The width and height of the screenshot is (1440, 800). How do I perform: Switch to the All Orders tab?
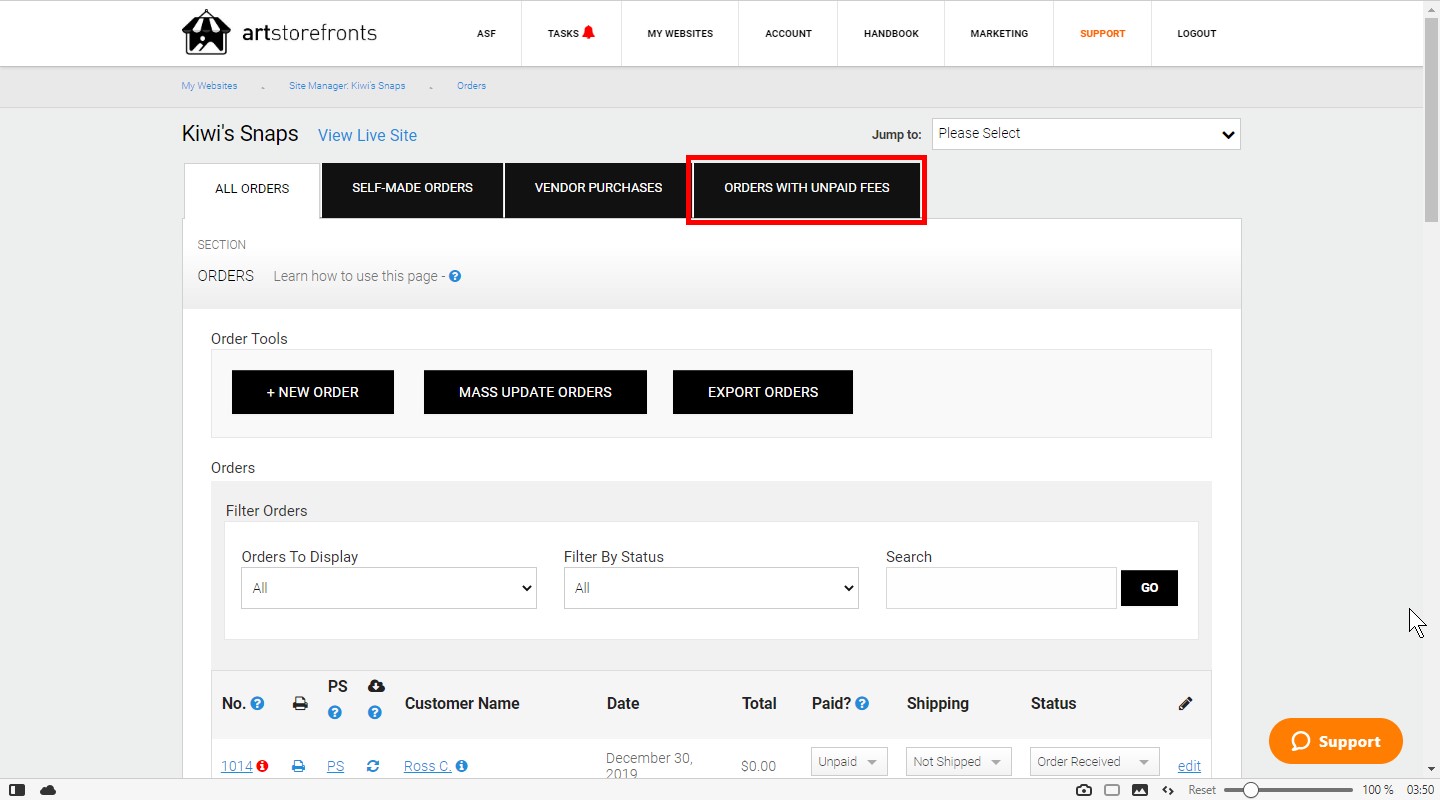click(x=252, y=189)
